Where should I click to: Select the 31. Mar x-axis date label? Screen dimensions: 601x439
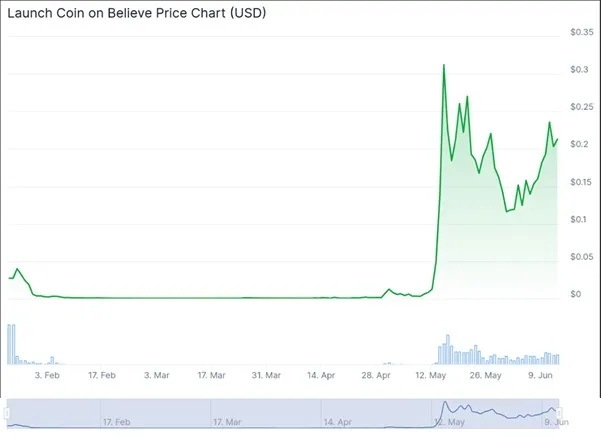(267, 375)
